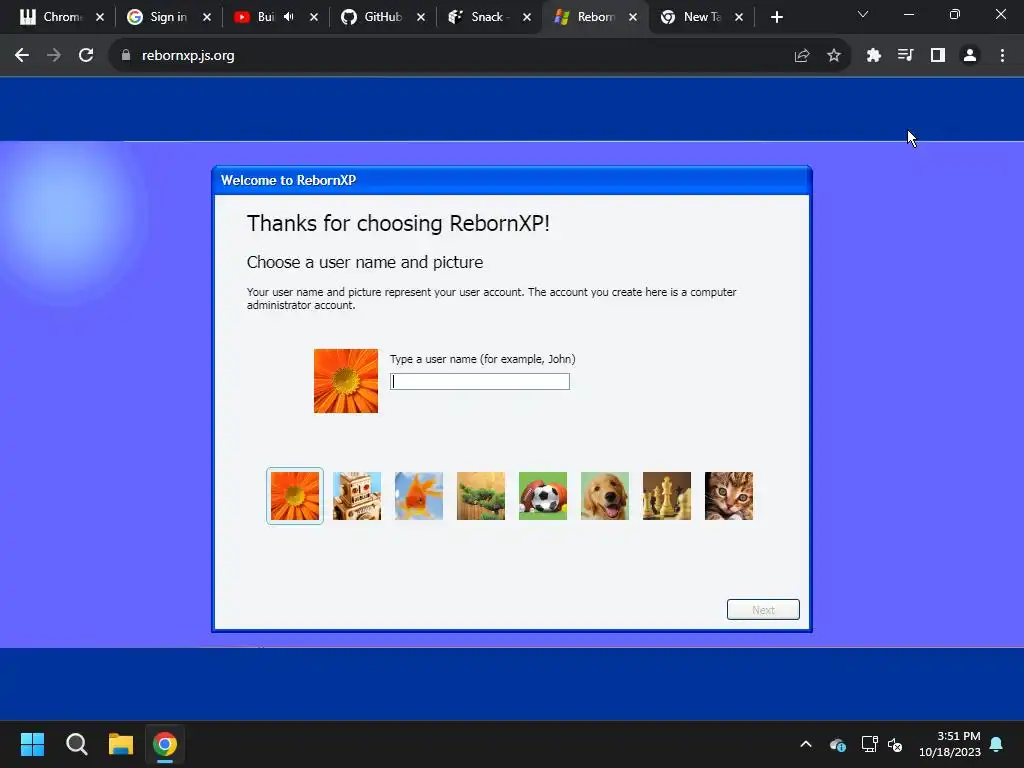Screen dimensions: 1024x768
Task: Go back in Chrome browser
Action: (x=22, y=56)
